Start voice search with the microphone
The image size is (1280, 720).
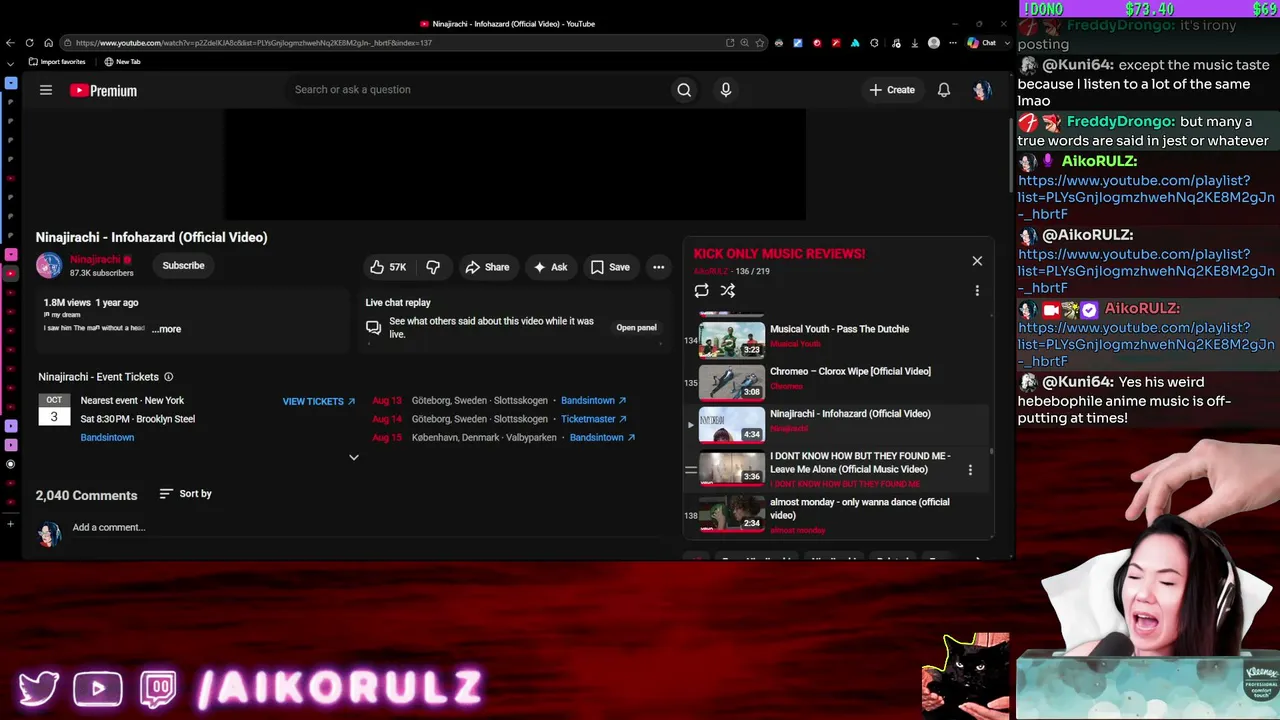pyautogui.click(x=726, y=90)
